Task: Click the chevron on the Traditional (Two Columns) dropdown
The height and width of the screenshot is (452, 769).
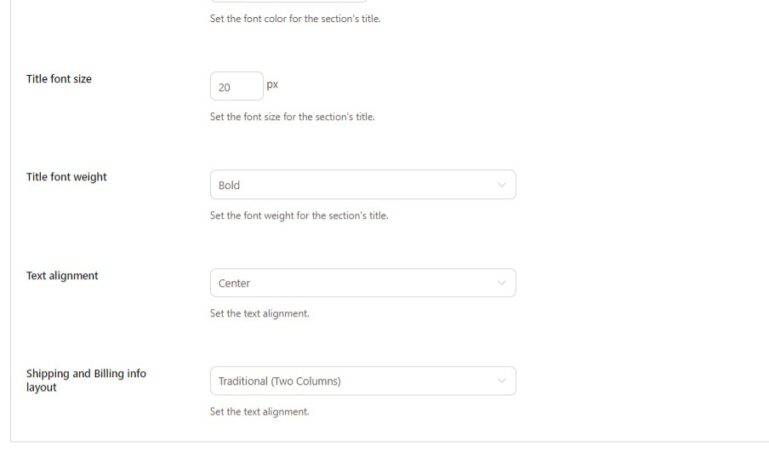Action: pyautogui.click(x=501, y=381)
